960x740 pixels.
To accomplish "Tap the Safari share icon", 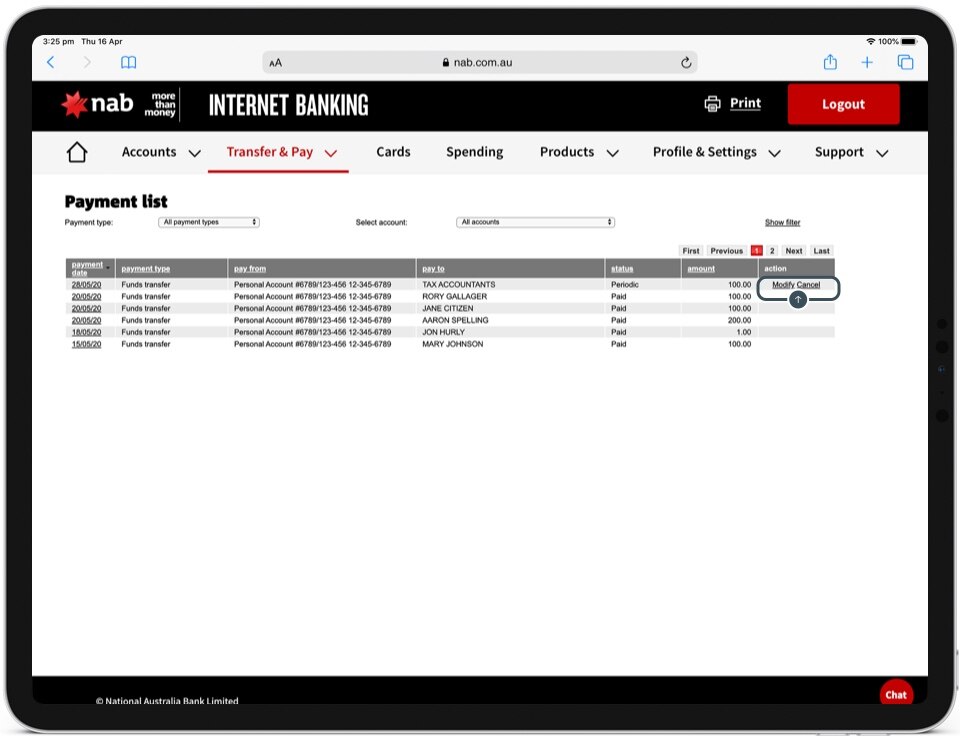I will pos(830,62).
